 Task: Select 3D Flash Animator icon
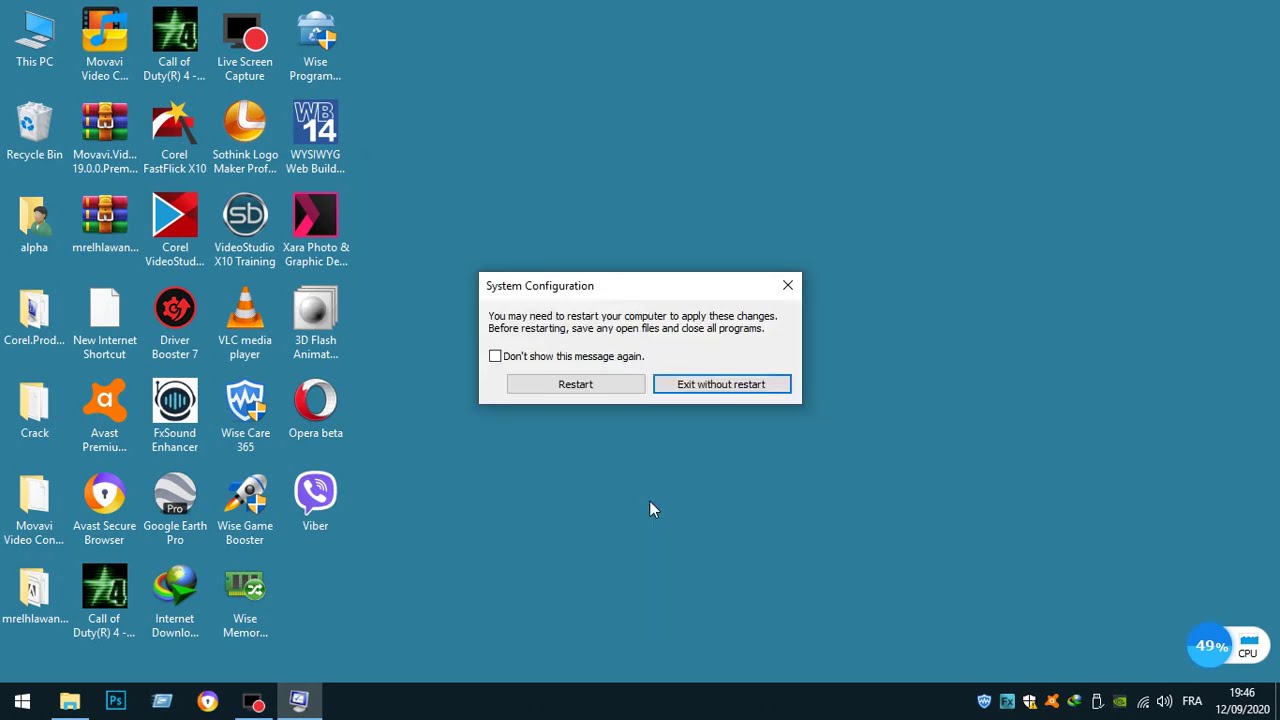point(315,325)
